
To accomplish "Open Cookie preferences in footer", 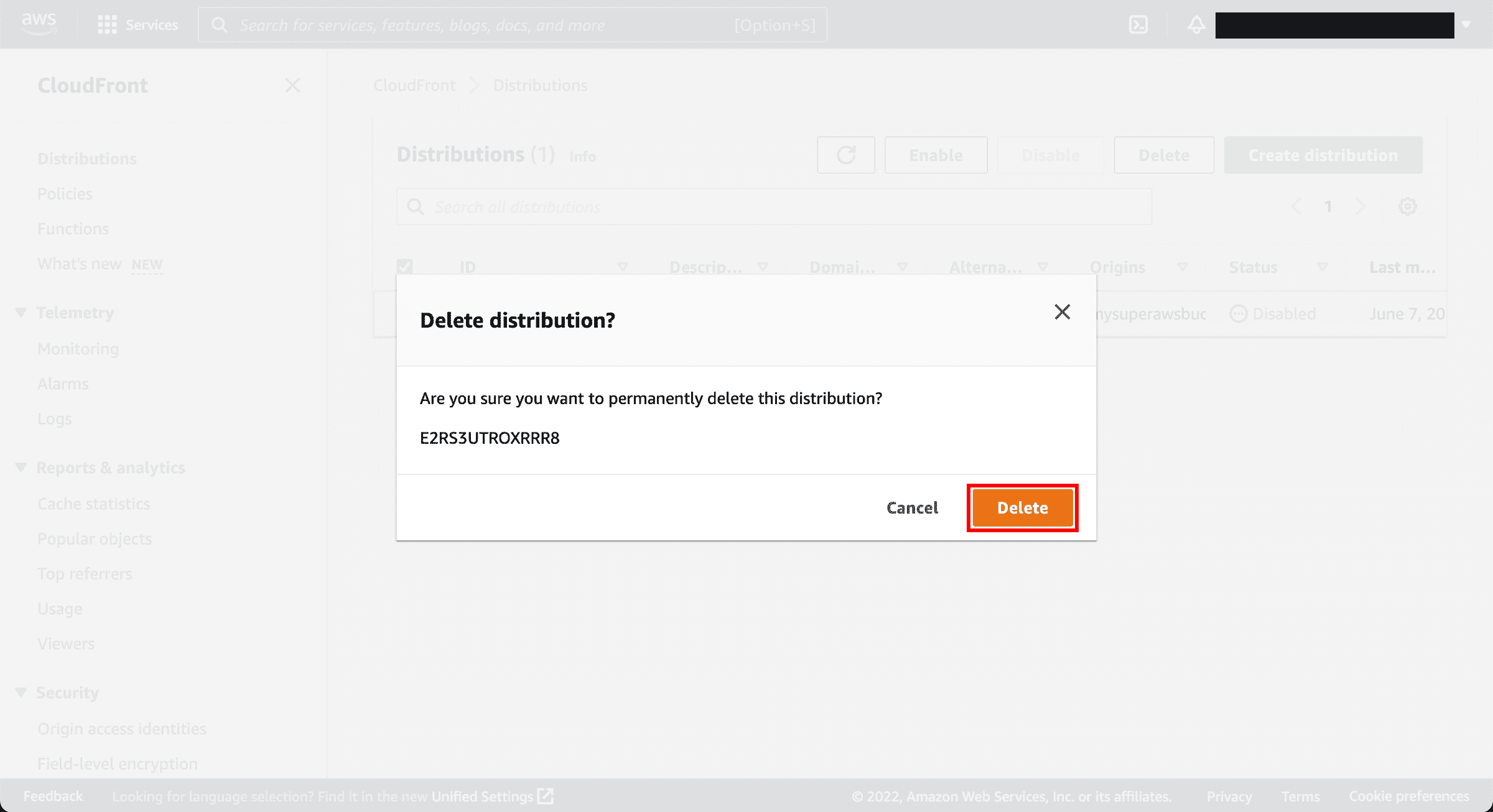I will pyautogui.click(x=1409, y=796).
